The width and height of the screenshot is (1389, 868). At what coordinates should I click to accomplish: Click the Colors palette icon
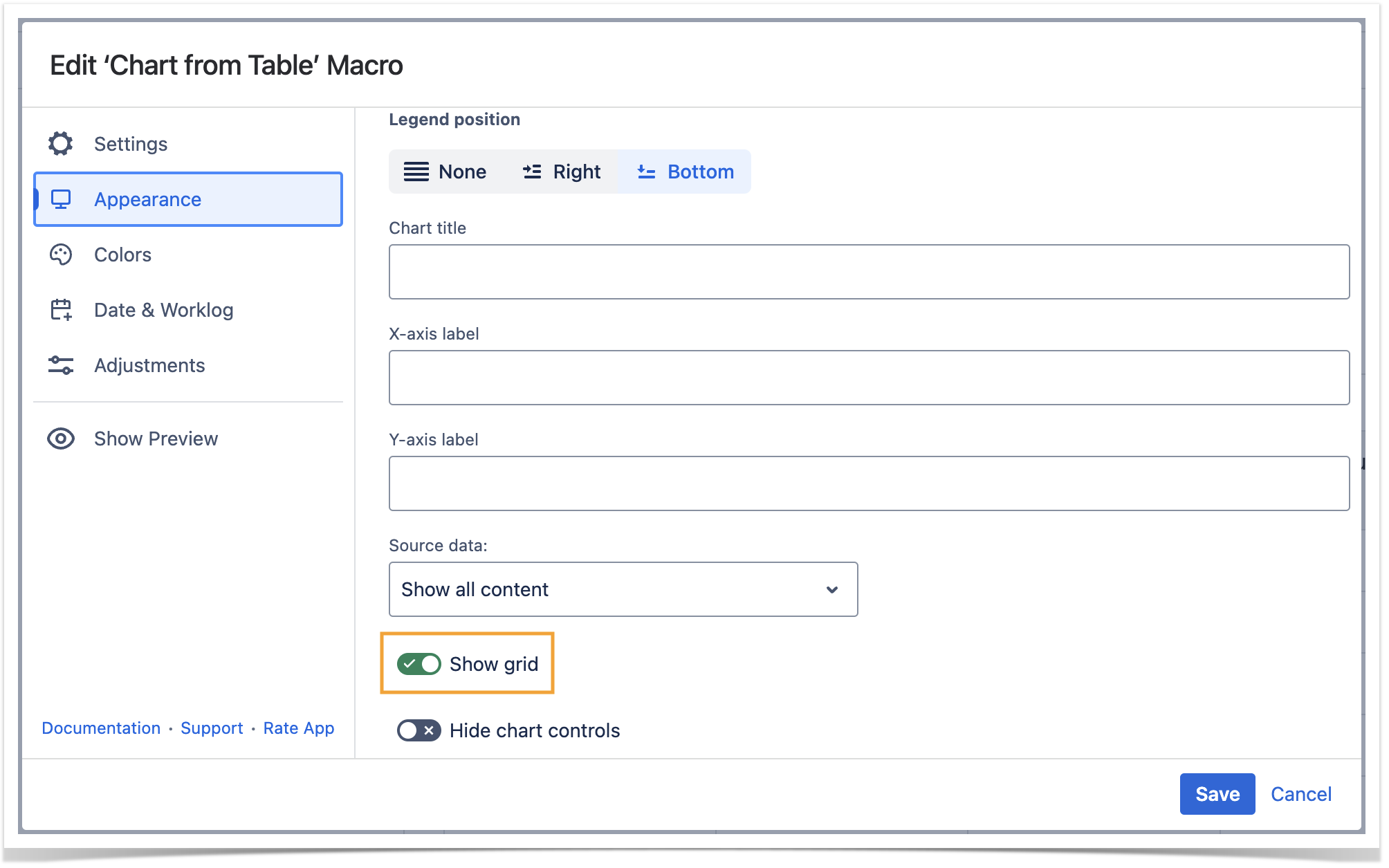pos(61,255)
